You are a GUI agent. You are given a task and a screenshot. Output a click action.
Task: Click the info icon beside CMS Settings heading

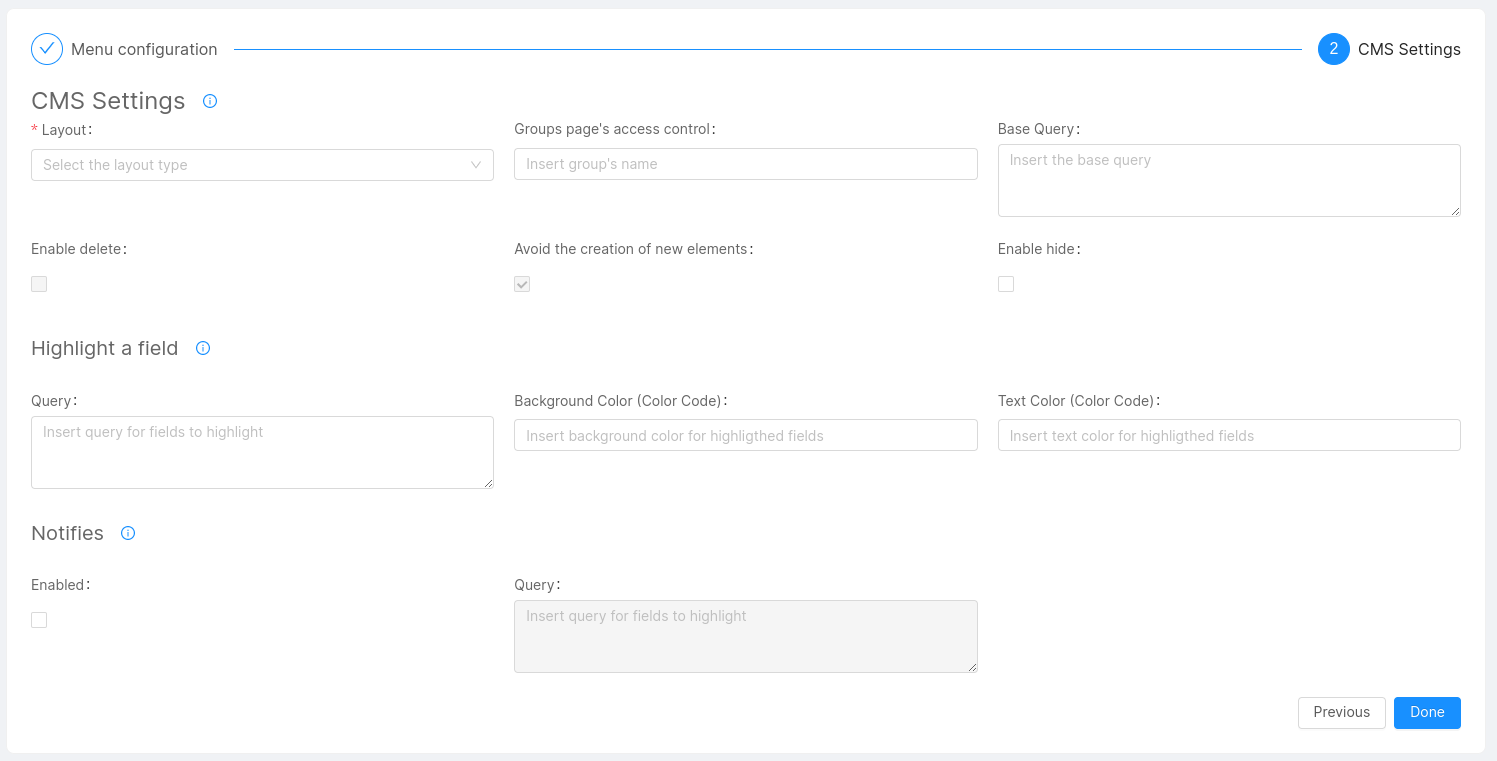coord(210,100)
